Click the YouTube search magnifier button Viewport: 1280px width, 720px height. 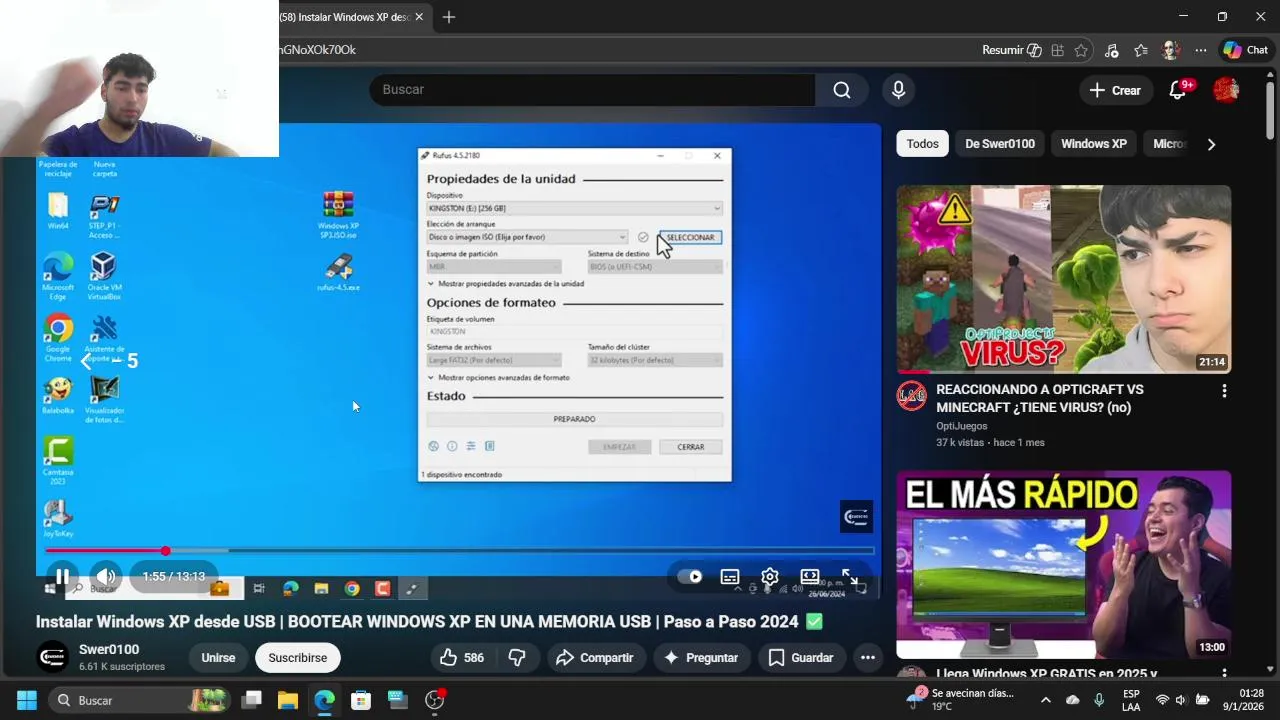[842, 90]
